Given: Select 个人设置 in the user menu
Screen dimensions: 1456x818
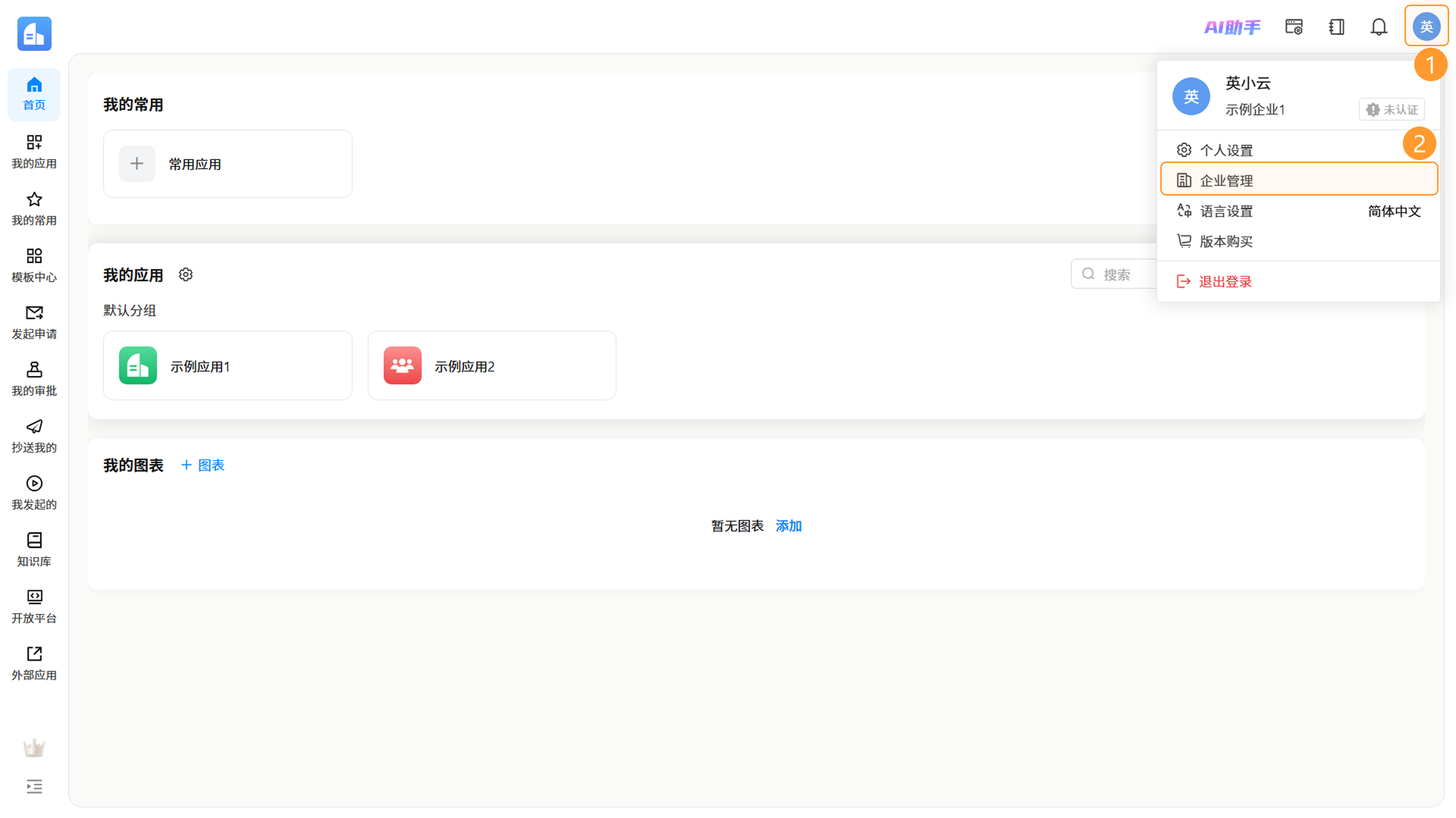Looking at the screenshot, I should tap(1298, 150).
